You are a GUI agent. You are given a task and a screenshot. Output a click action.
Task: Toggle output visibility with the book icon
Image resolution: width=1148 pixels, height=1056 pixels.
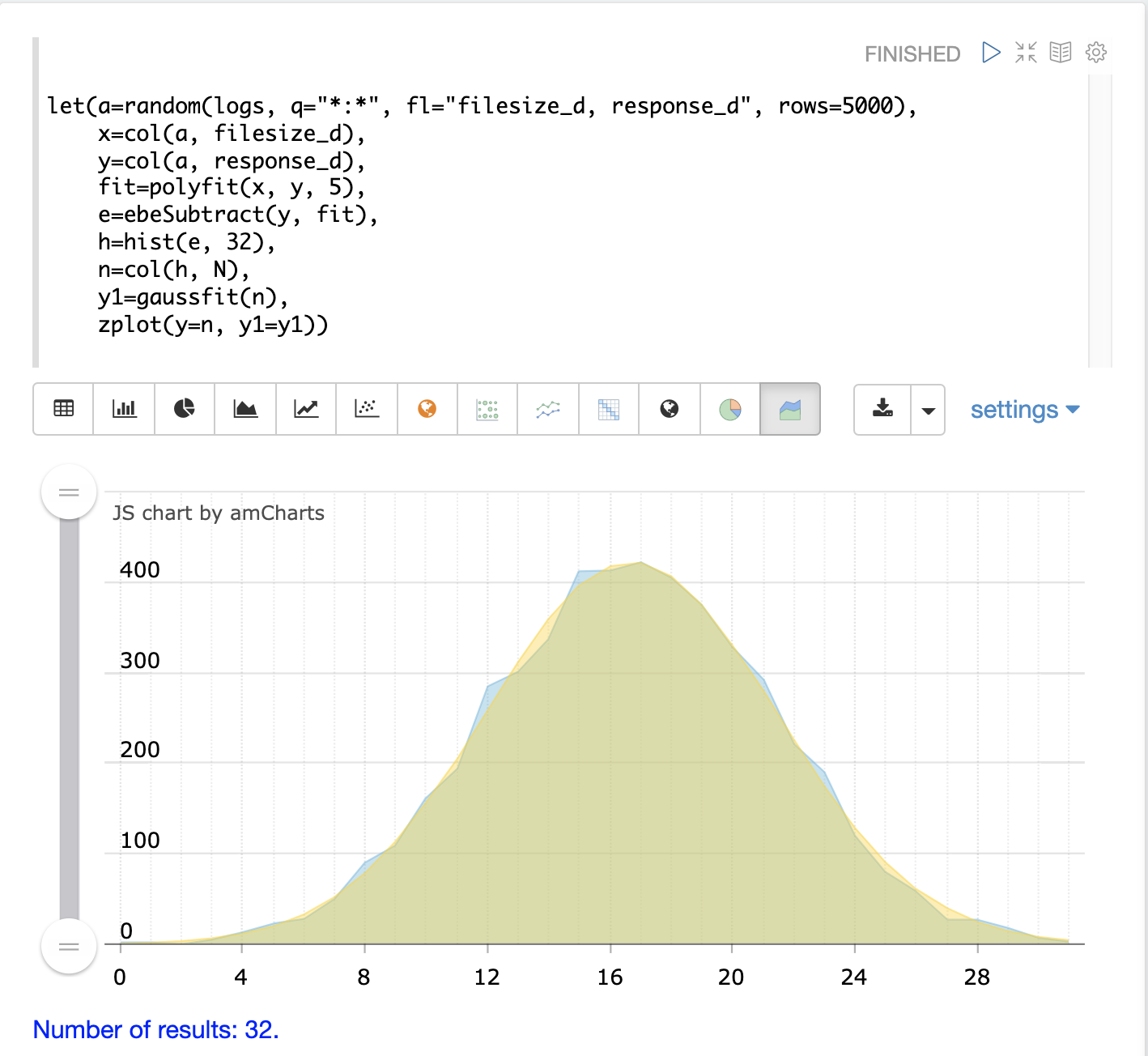click(x=1061, y=53)
